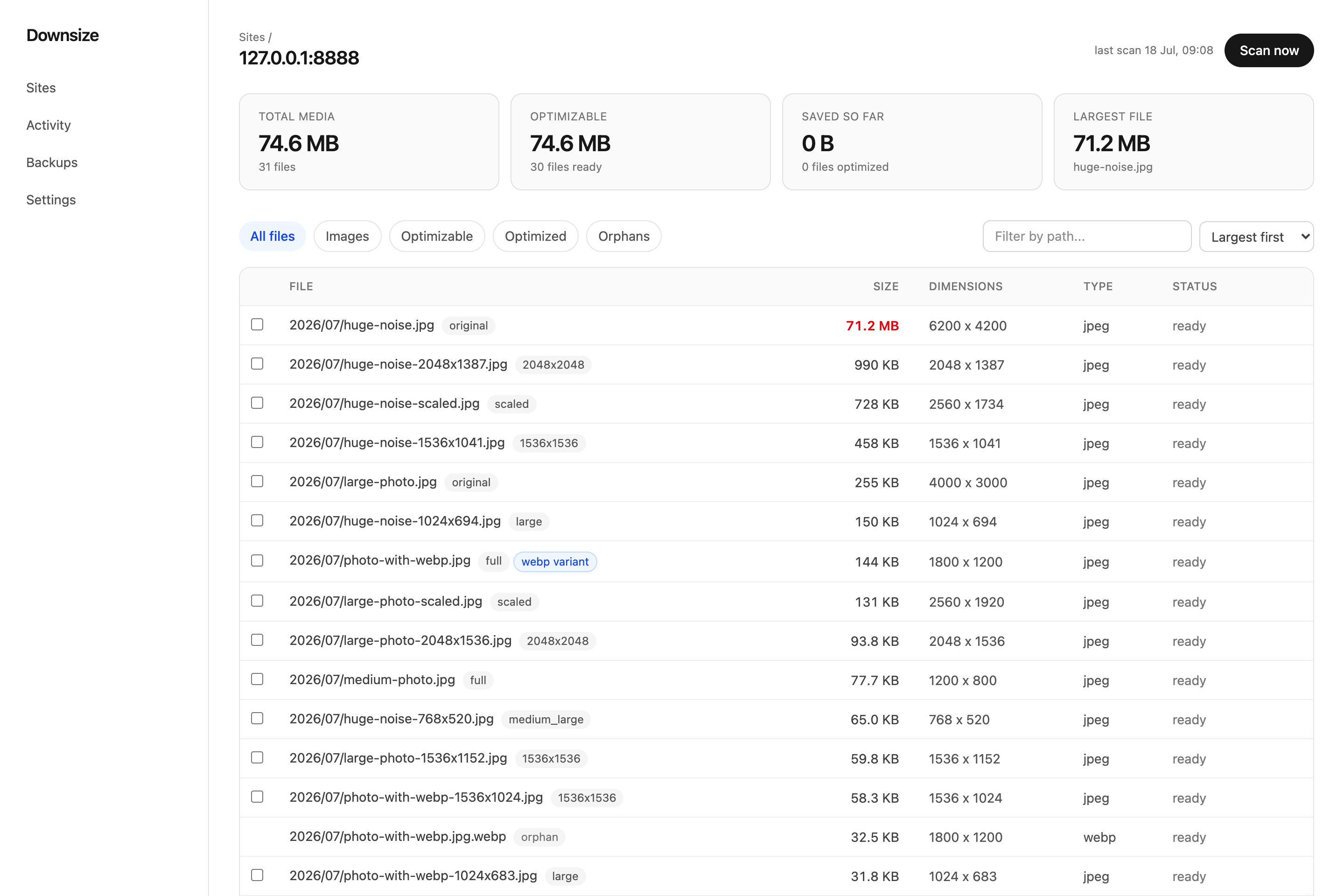Toggle checkbox for photo-with-webp.jpg

click(x=257, y=560)
